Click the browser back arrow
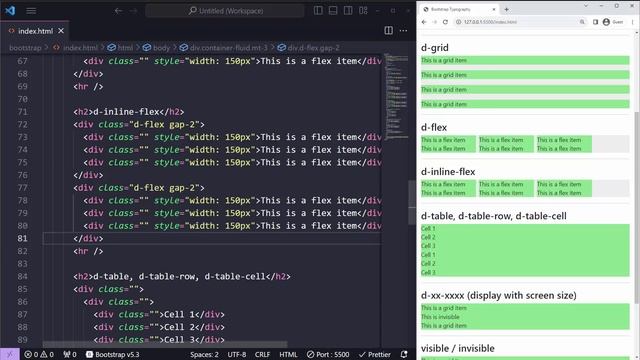 click(424, 22)
